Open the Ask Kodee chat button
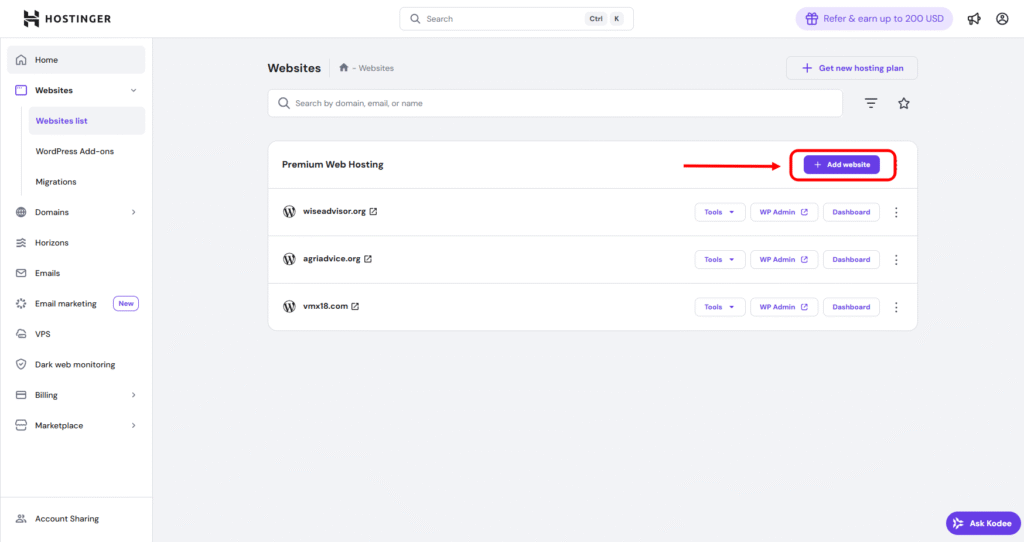This screenshot has height=542, width=1024. point(983,523)
